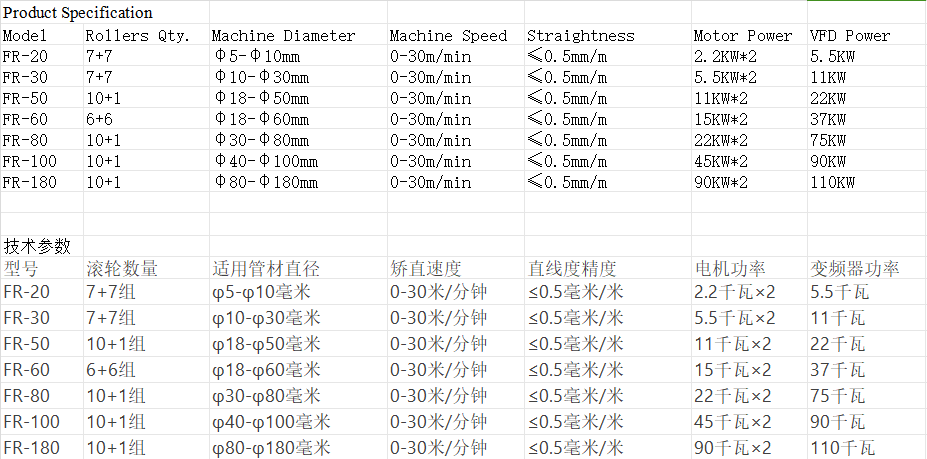Viewport: 927px width, 459px height.
Task: Click the 'Φ18-Φ50mm' diameter cell
Action: click(262, 98)
